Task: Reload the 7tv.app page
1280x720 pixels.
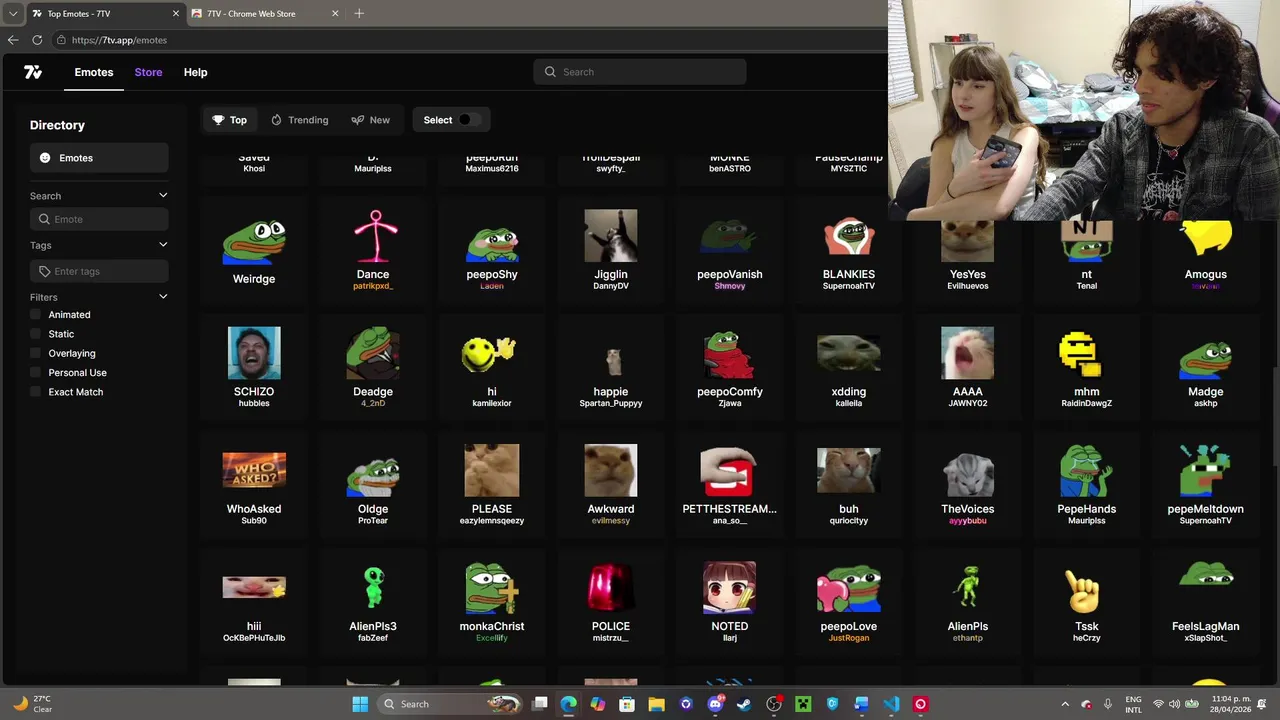Action: point(37,40)
